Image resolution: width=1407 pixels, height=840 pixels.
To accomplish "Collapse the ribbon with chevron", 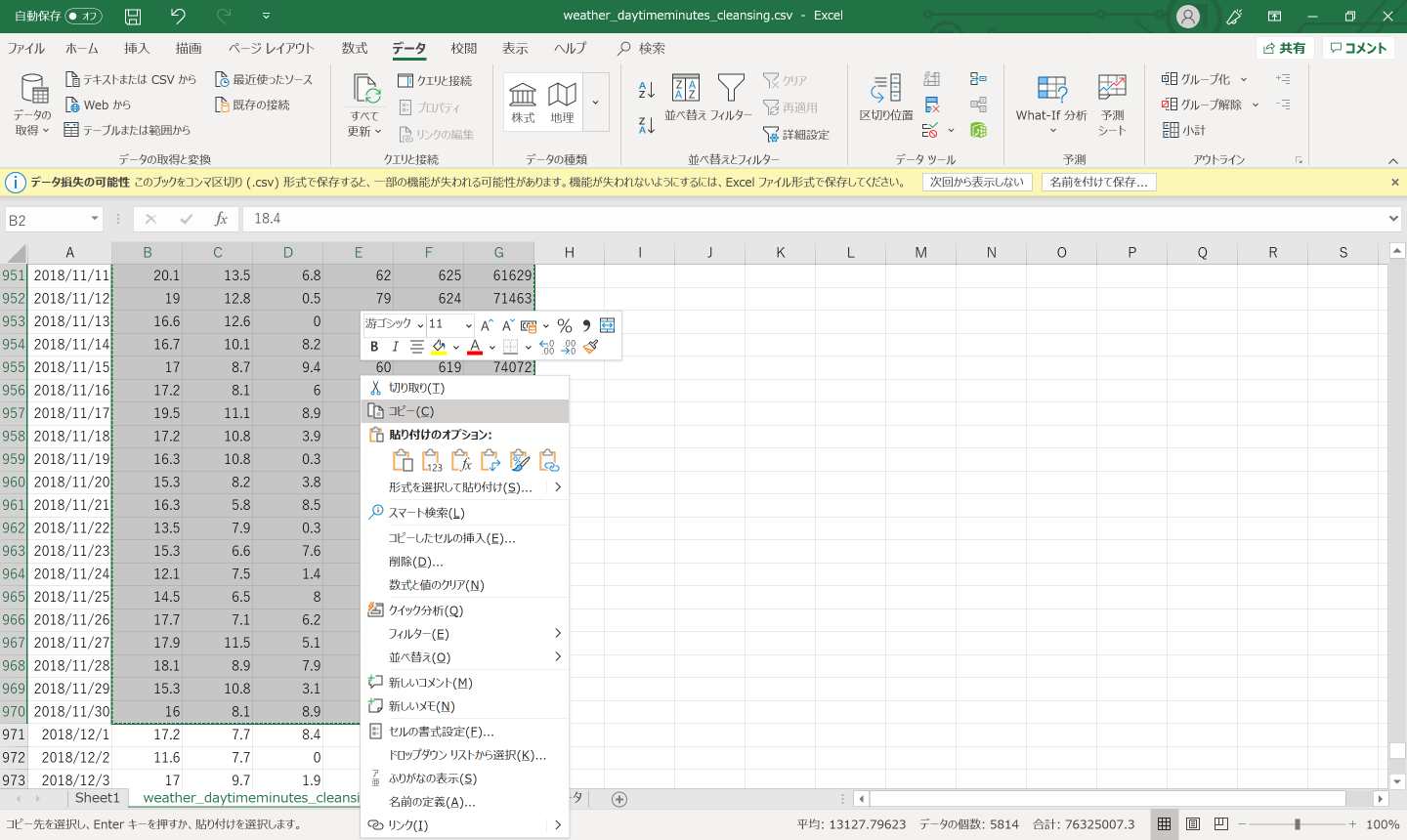I will click(x=1394, y=160).
